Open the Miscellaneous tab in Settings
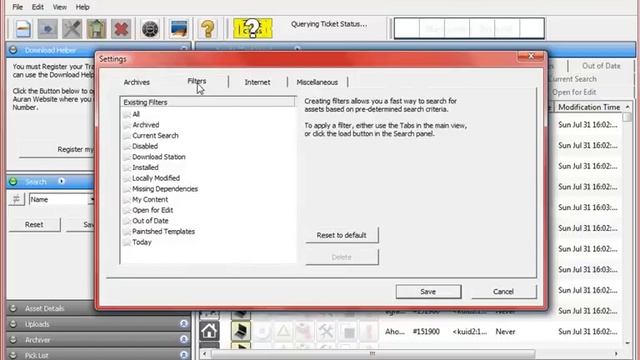The width and height of the screenshot is (640, 360). coord(317,82)
